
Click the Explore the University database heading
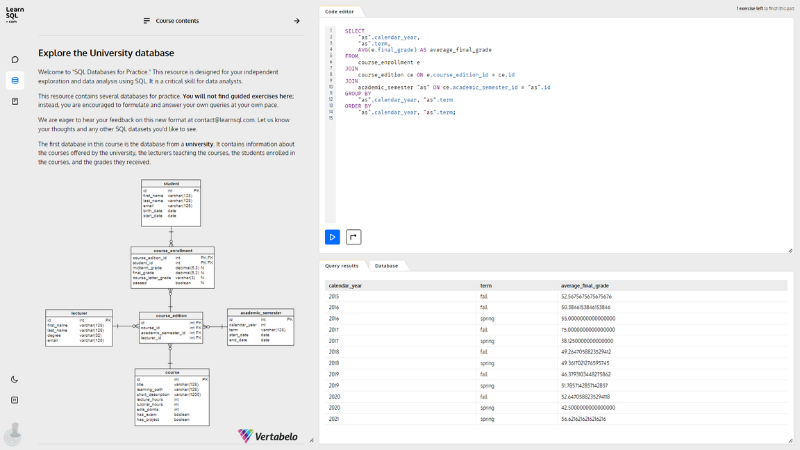[x=106, y=53]
